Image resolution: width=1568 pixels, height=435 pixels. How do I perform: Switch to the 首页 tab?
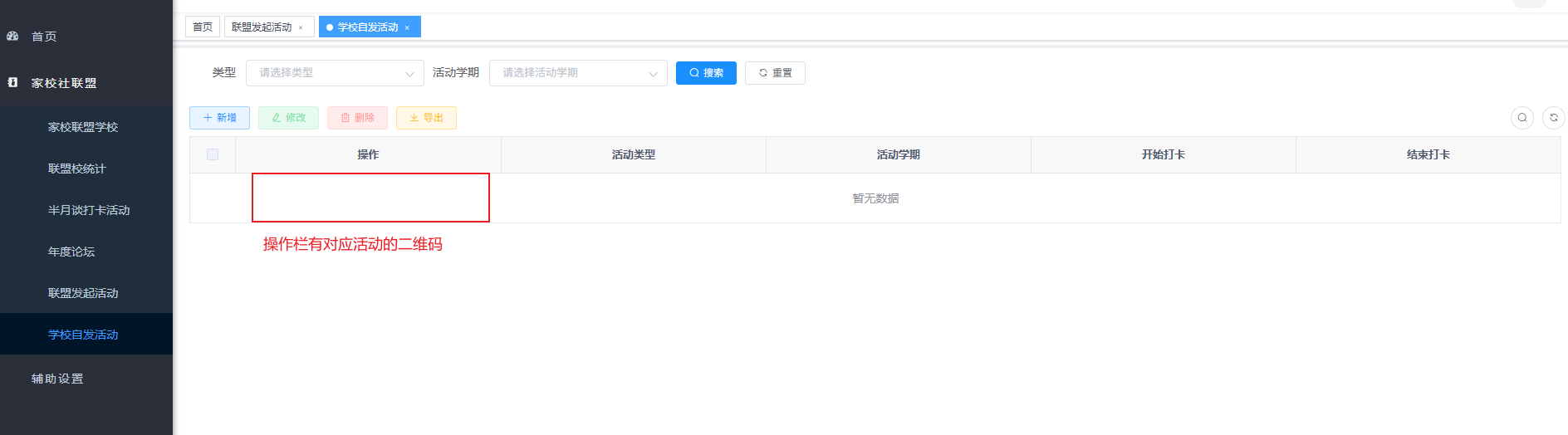[203, 27]
